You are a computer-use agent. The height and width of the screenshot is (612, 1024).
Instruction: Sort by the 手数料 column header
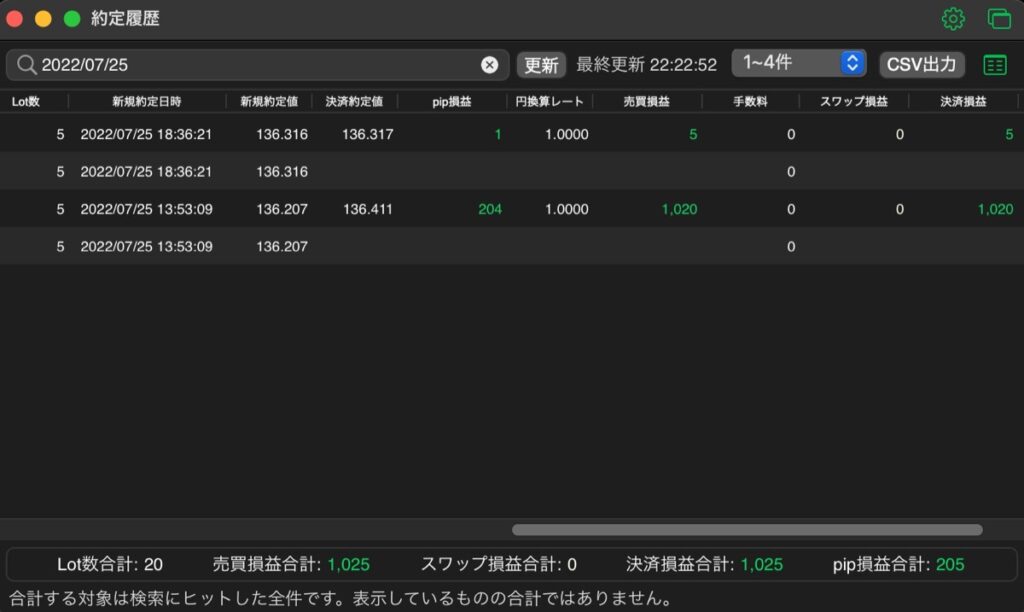[750, 101]
